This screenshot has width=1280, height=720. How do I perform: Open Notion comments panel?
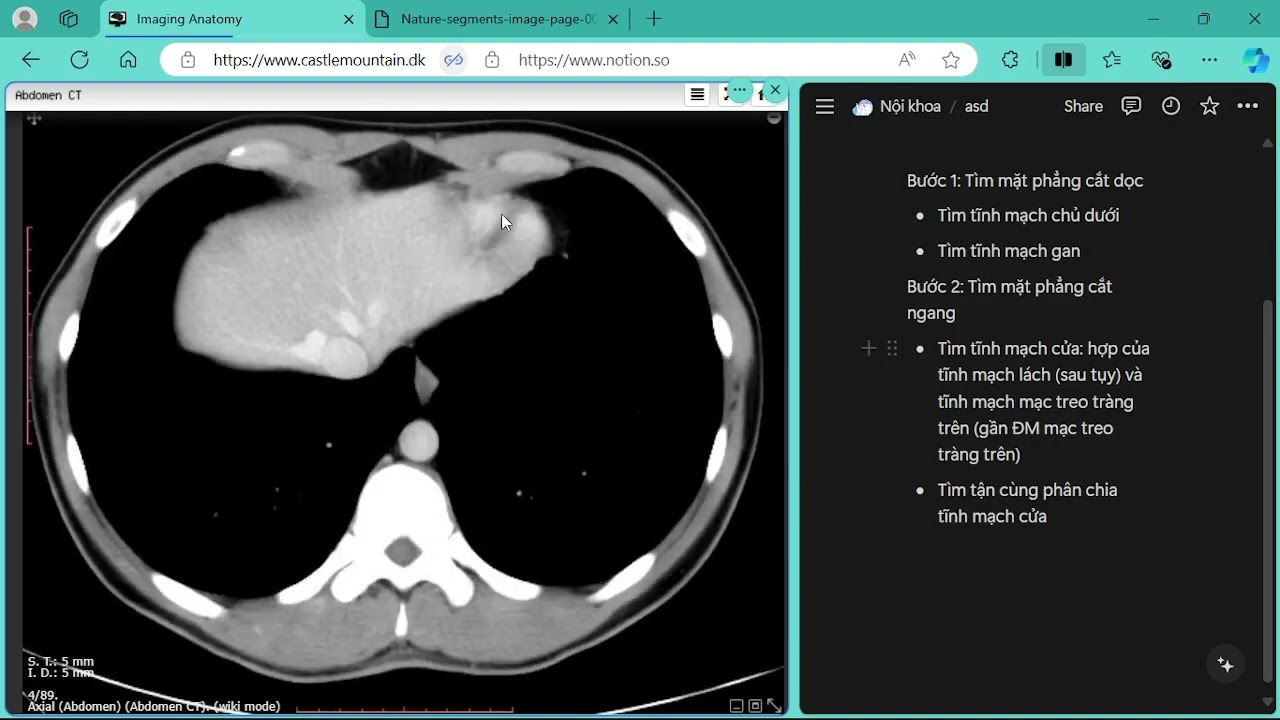tap(1131, 106)
